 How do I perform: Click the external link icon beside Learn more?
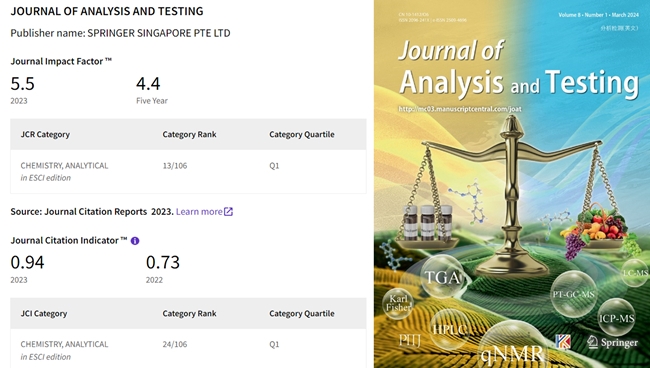(228, 212)
